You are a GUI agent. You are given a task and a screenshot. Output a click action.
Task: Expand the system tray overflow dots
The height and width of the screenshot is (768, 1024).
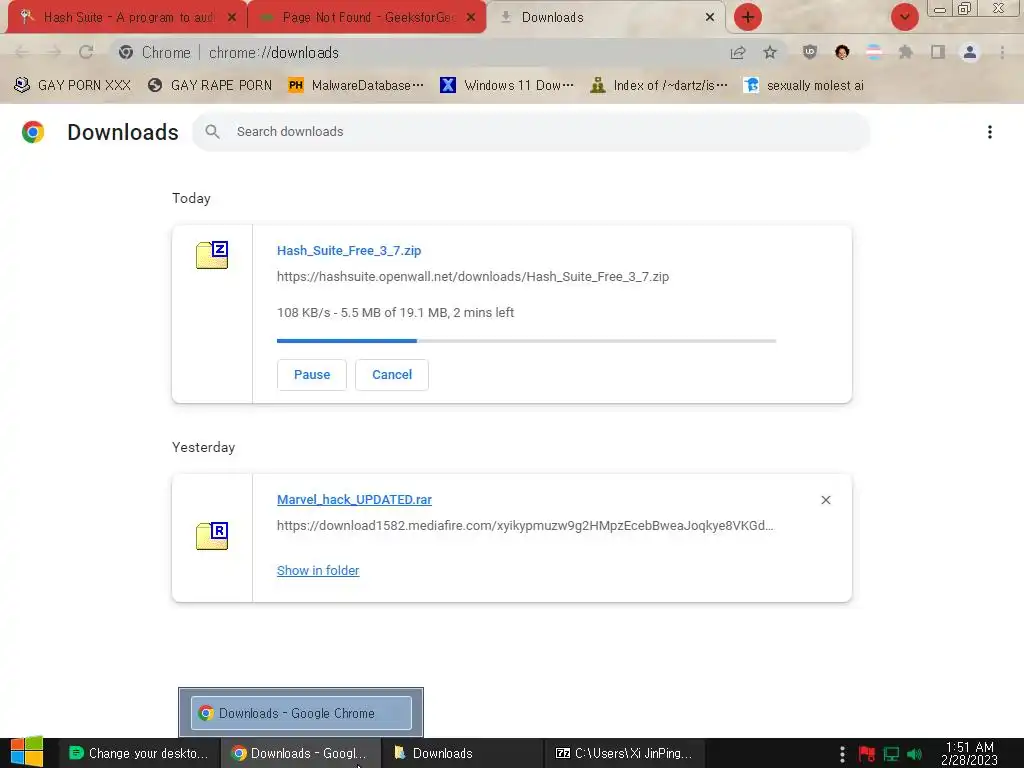(x=842, y=754)
